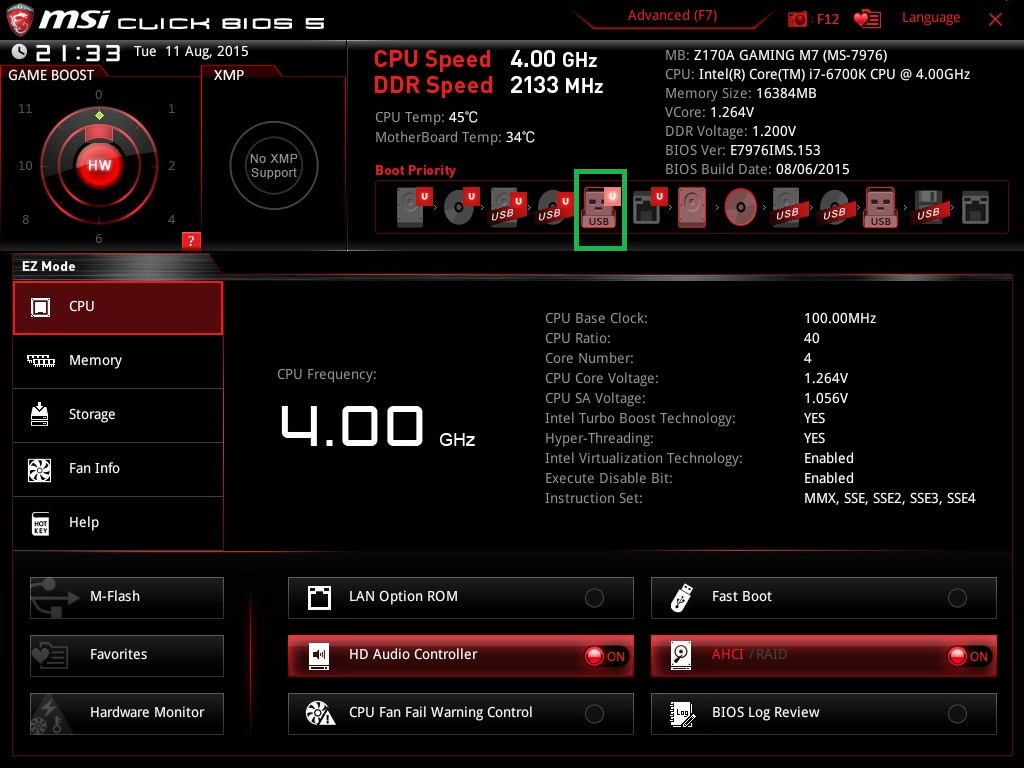Click the DDR Speed 2133 MHz readout
This screenshot has height=768, width=1024.
pyautogui.click(x=488, y=86)
